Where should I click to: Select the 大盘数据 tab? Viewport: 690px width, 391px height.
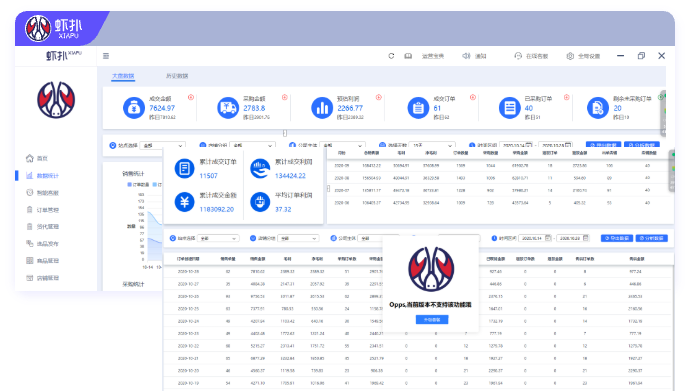coord(123,76)
